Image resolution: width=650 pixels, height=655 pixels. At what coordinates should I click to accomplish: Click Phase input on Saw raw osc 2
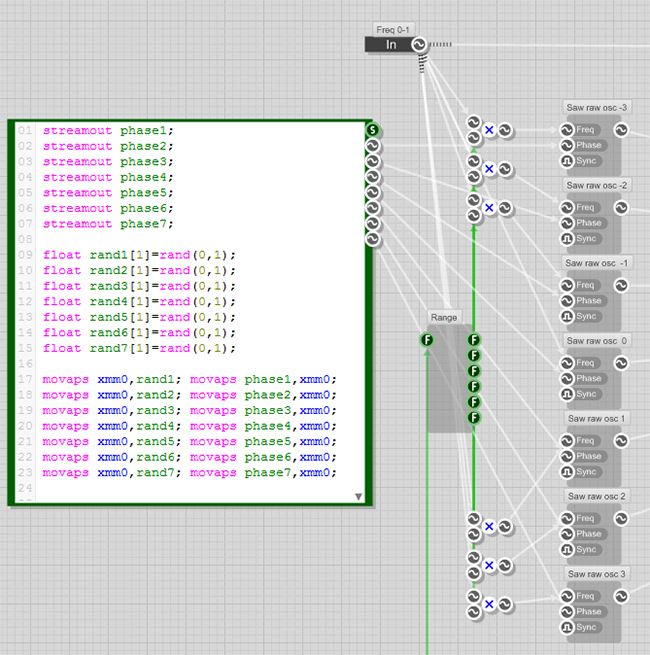566,534
